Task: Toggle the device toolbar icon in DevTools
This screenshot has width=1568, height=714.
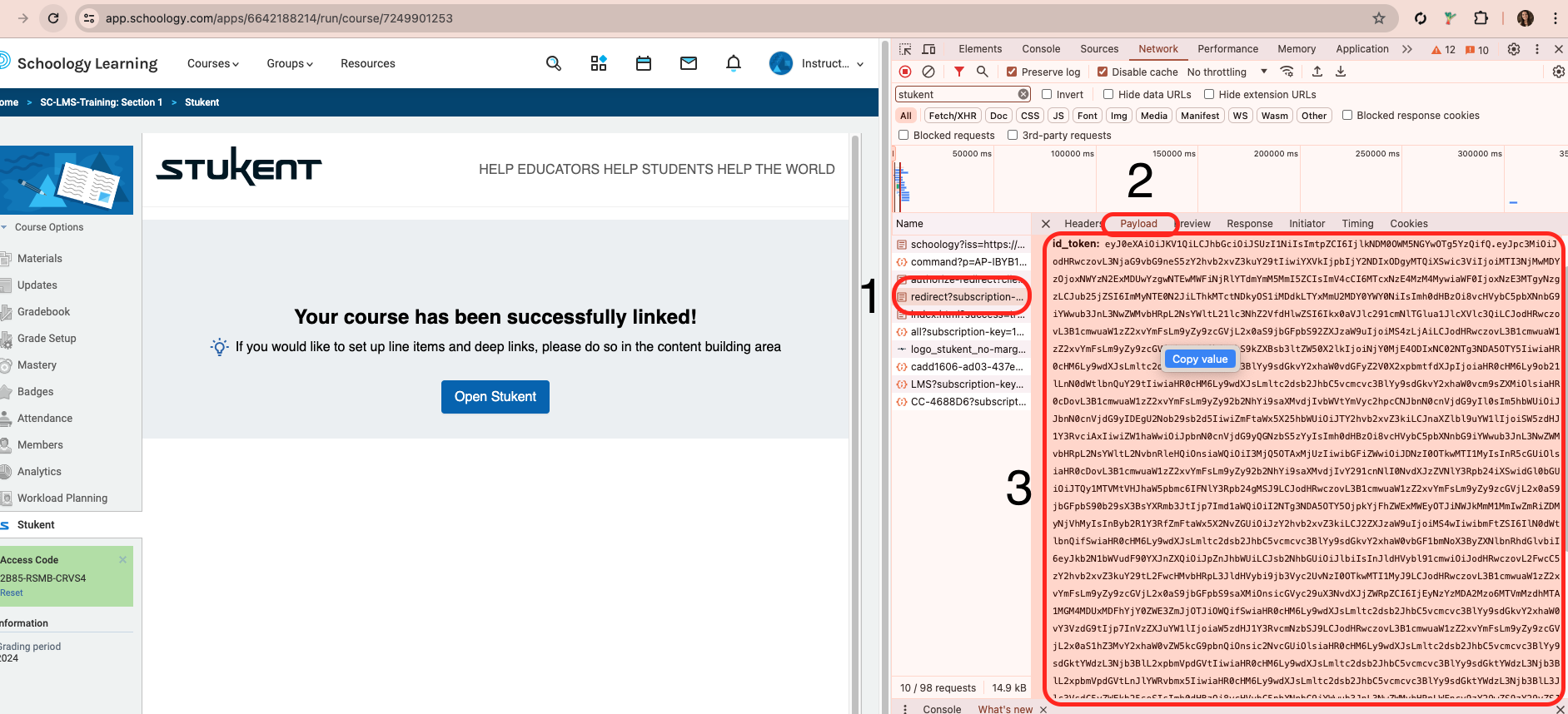Action: pos(929,49)
